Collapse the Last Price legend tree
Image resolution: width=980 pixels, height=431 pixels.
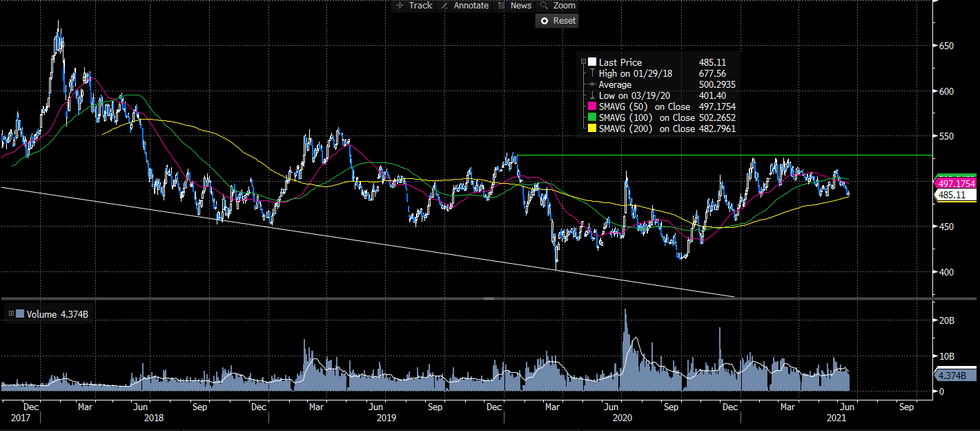click(584, 62)
